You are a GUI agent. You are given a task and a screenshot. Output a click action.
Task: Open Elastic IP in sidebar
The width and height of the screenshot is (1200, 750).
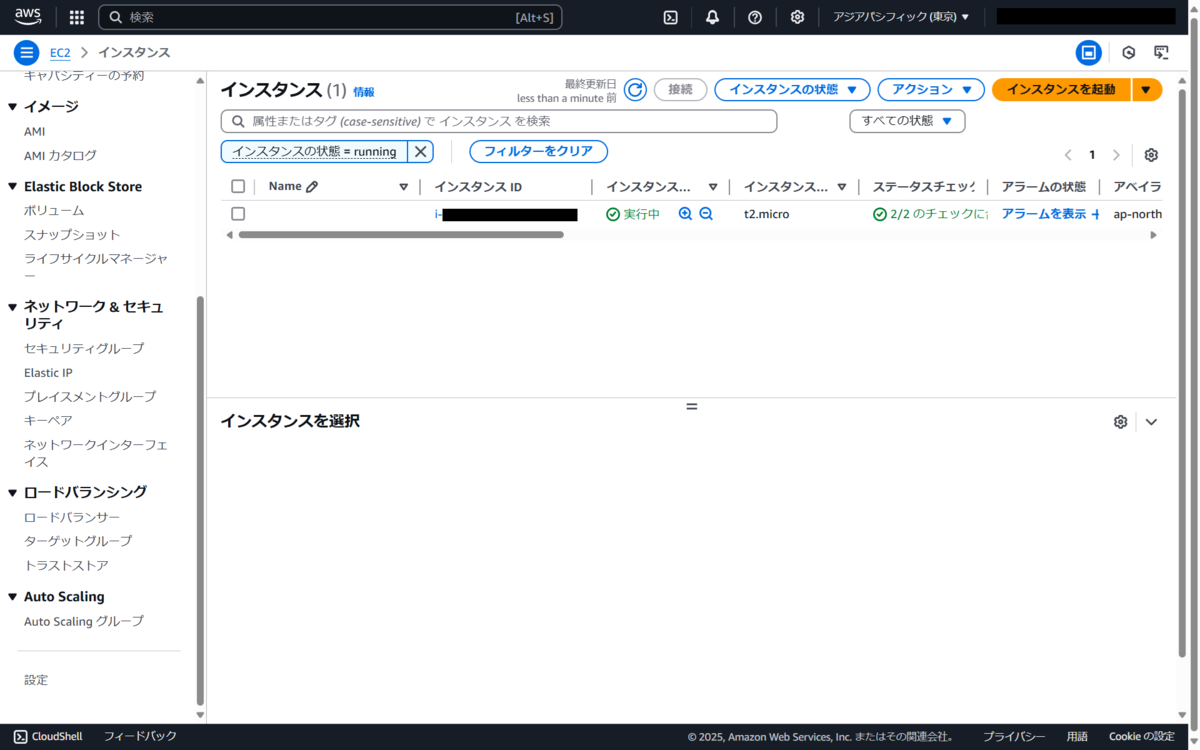48,373
